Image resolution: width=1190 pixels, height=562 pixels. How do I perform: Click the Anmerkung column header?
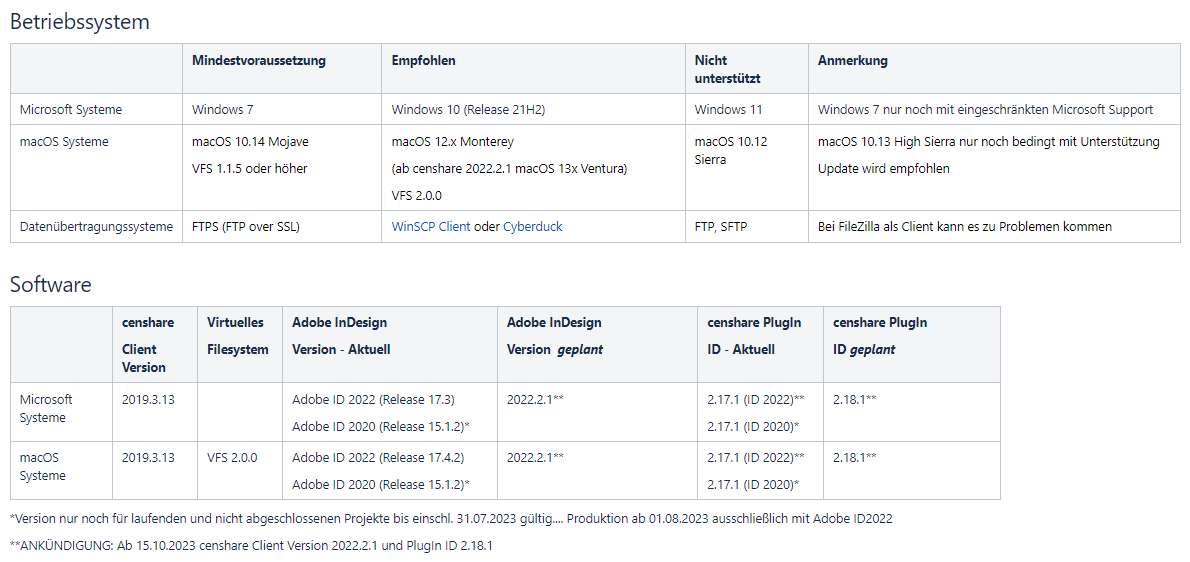click(852, 61)
